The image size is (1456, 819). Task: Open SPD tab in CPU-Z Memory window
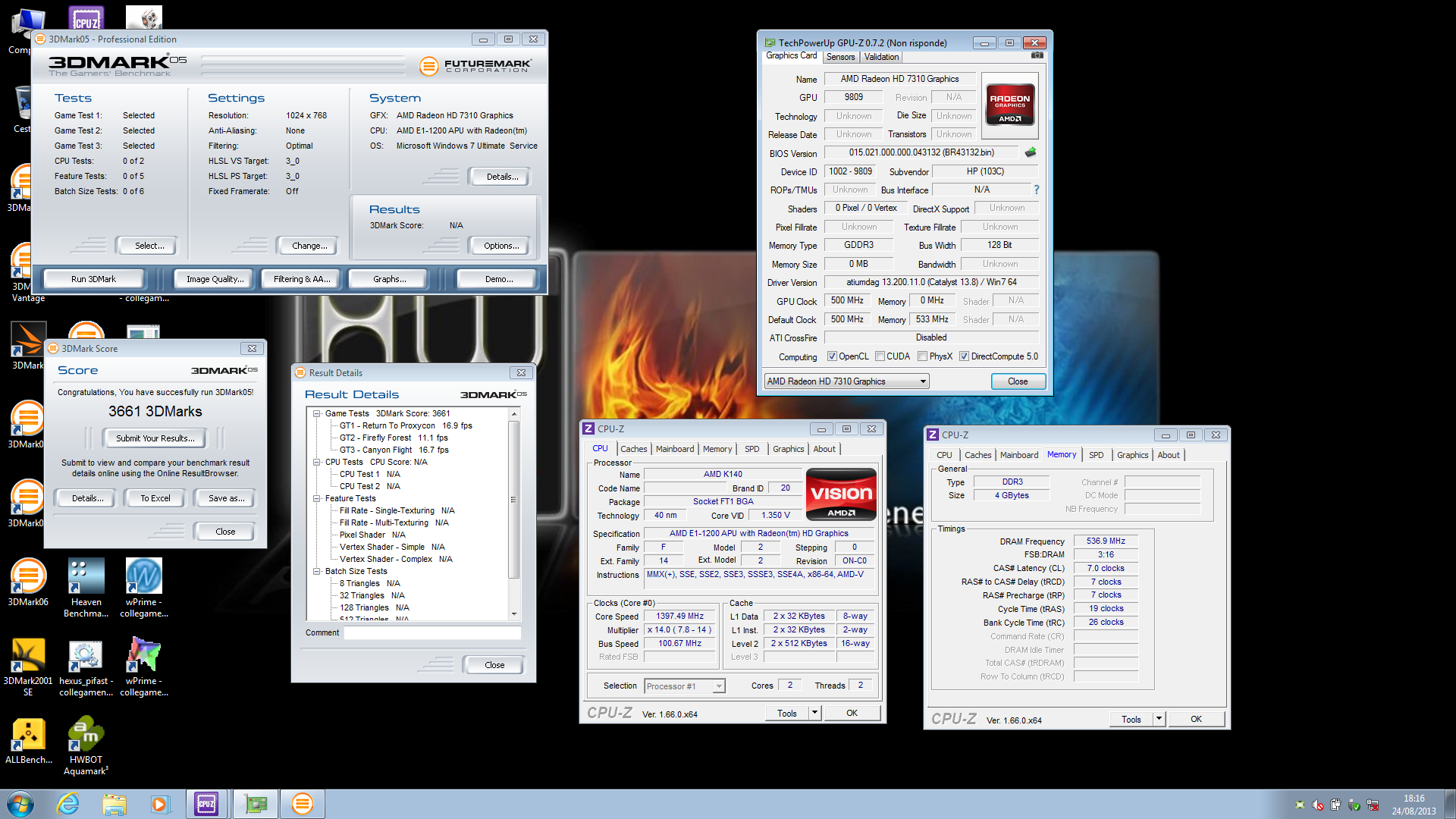click(x=1096, y=455)
